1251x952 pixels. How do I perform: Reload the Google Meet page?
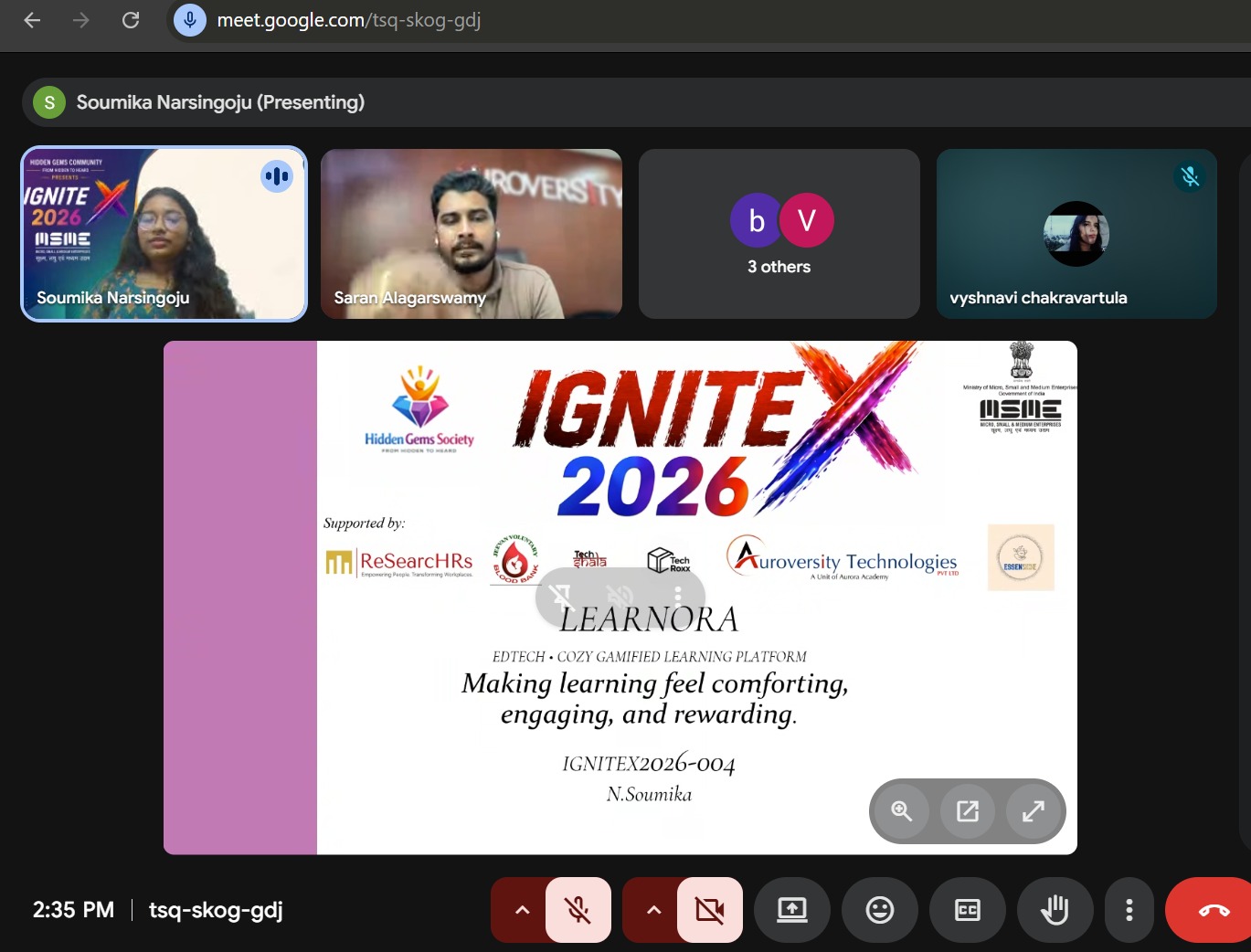[x=131, y=20]
